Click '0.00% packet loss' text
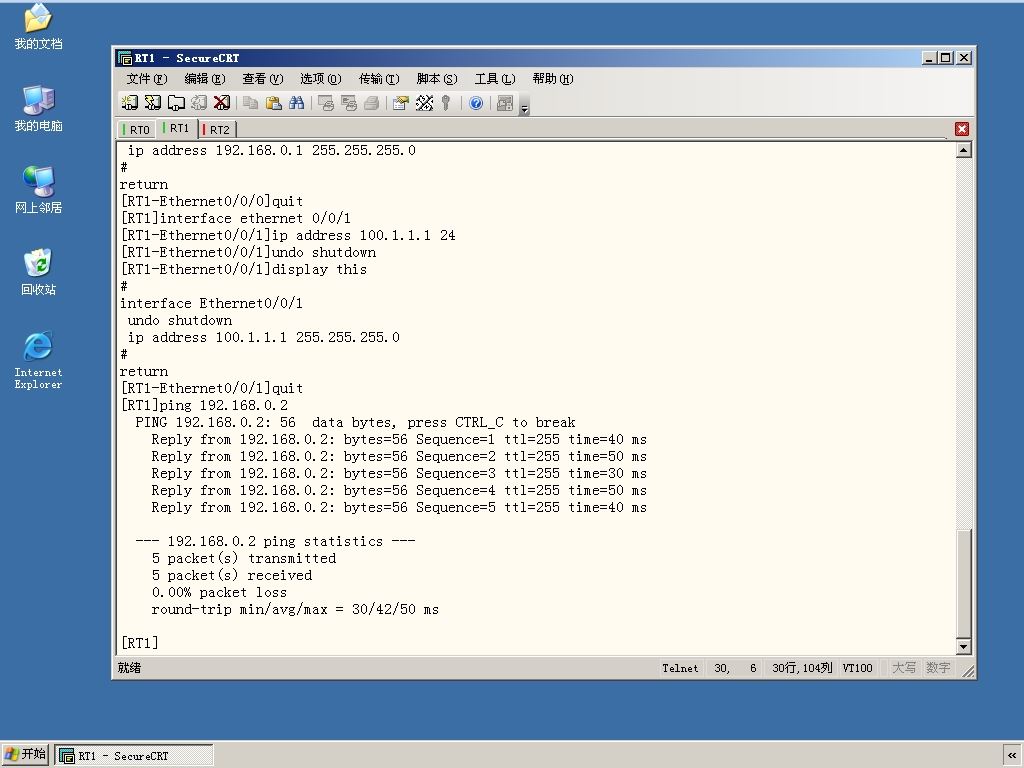This screenshot has width=1024, height=768. tap(219, 592)
